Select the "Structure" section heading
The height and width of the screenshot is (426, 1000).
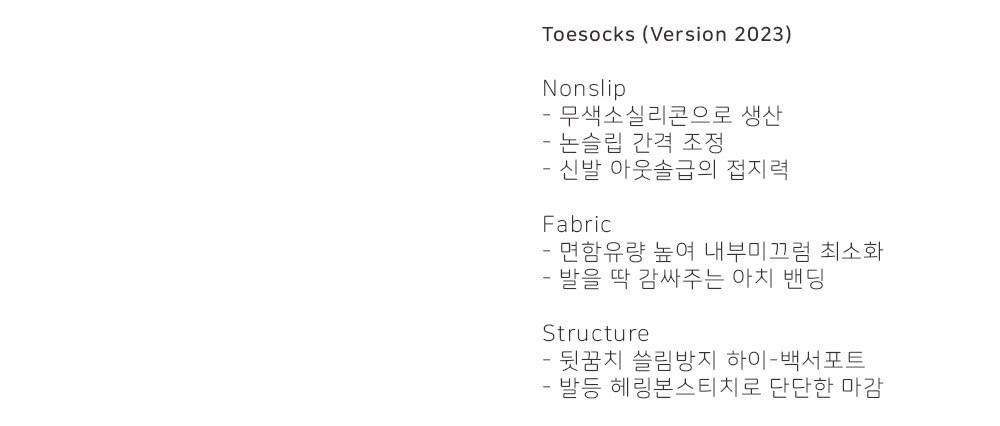point(595,333)
